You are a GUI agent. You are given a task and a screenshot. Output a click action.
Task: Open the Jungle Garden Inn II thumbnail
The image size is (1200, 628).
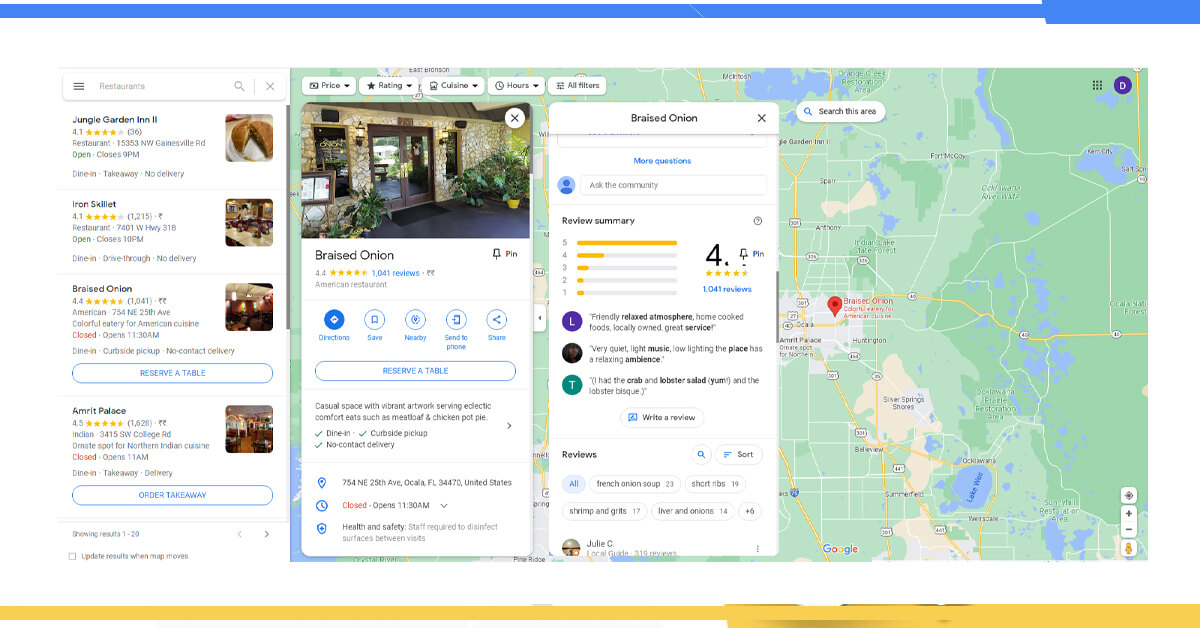249,138
